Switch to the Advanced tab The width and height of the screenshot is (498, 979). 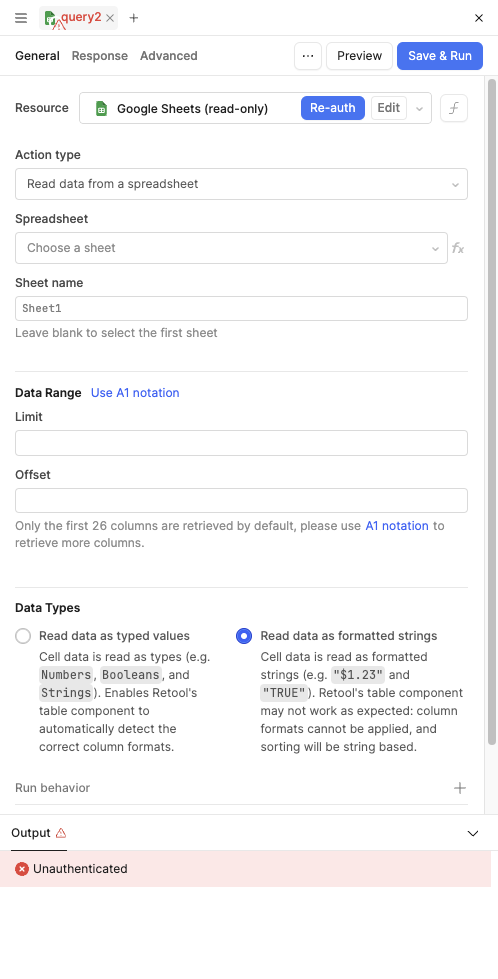(x=168, y=56)
